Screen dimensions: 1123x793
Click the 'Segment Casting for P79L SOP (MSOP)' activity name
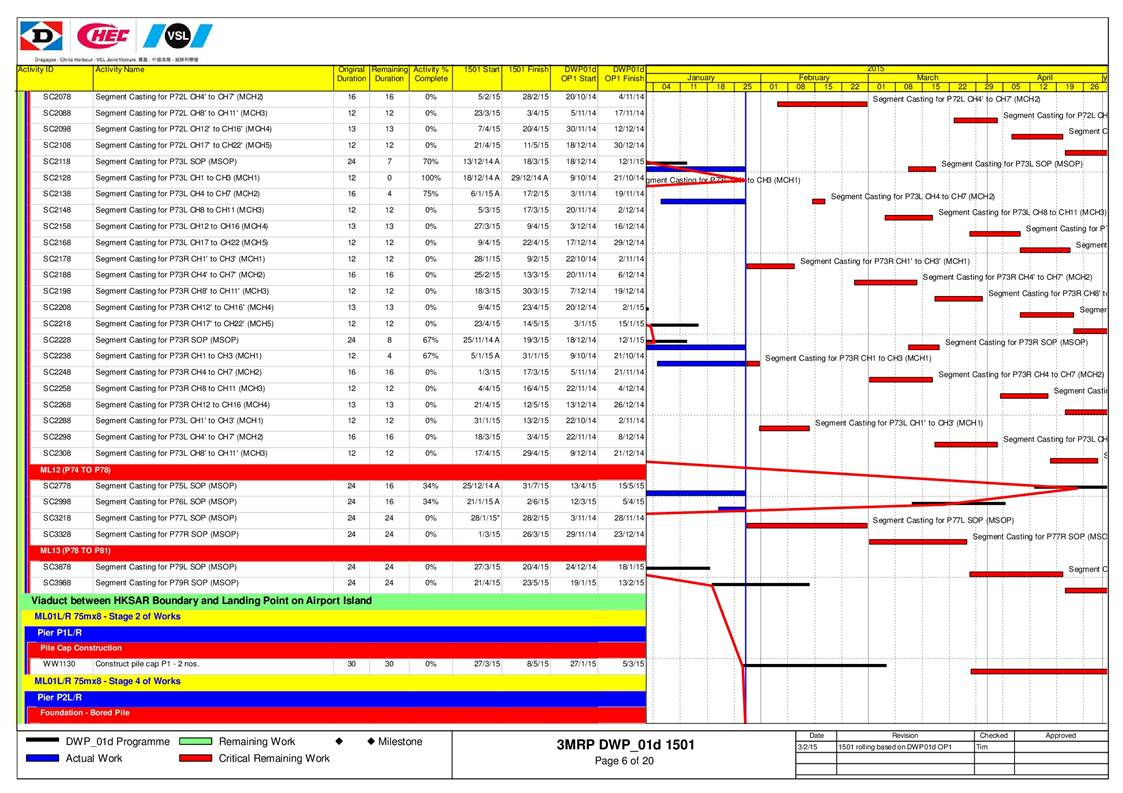click(166, 567)
